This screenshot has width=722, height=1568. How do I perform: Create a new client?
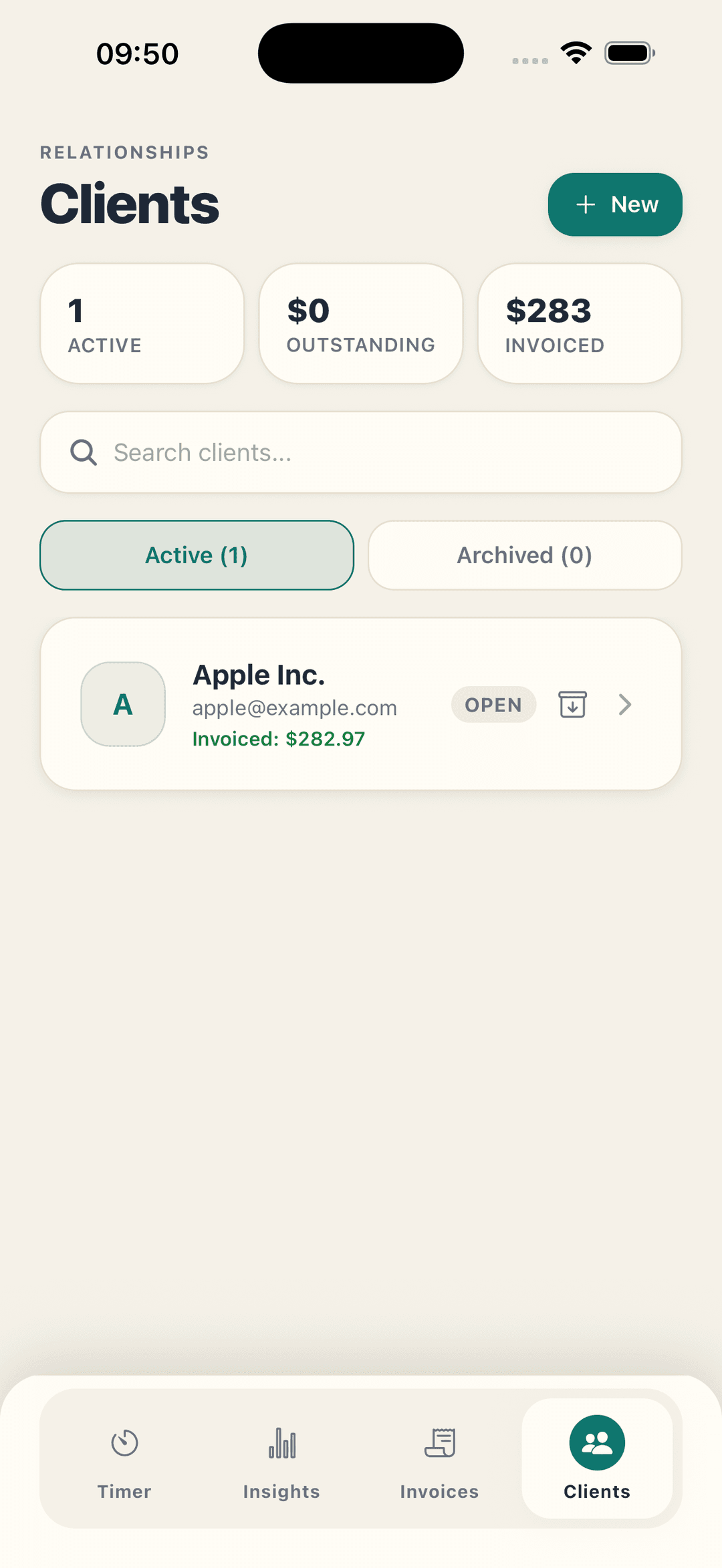click(615, 204)
